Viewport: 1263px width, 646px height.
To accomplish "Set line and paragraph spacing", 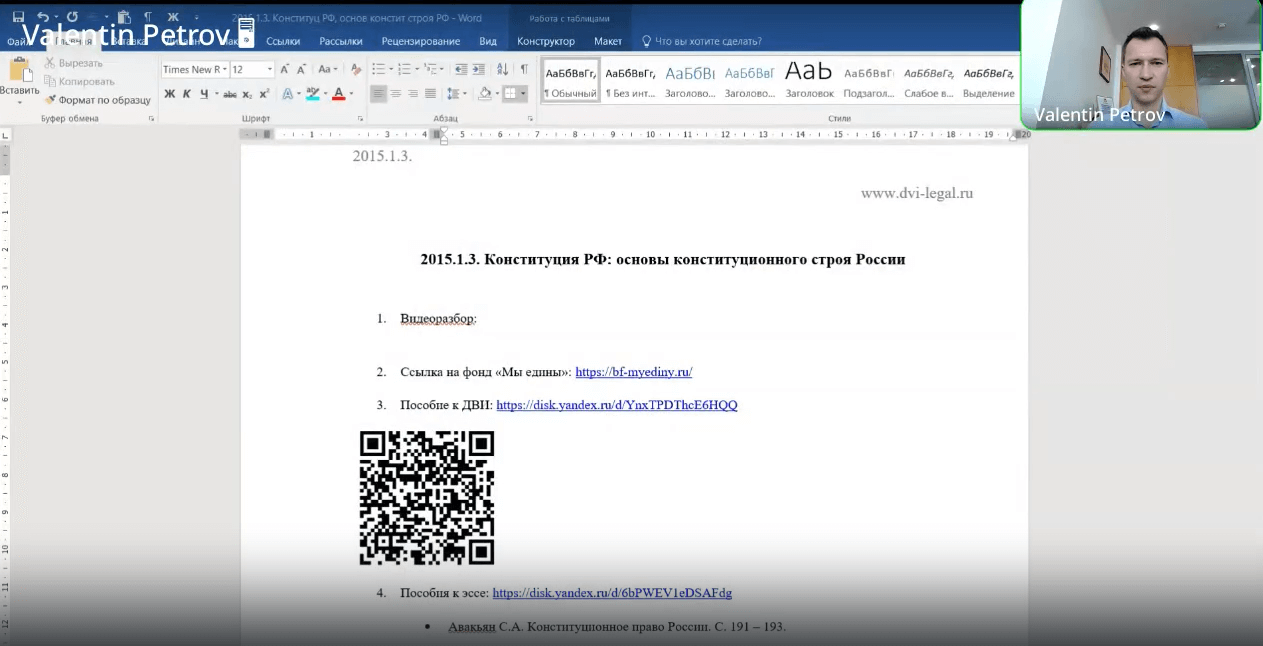I will point(453,94).
